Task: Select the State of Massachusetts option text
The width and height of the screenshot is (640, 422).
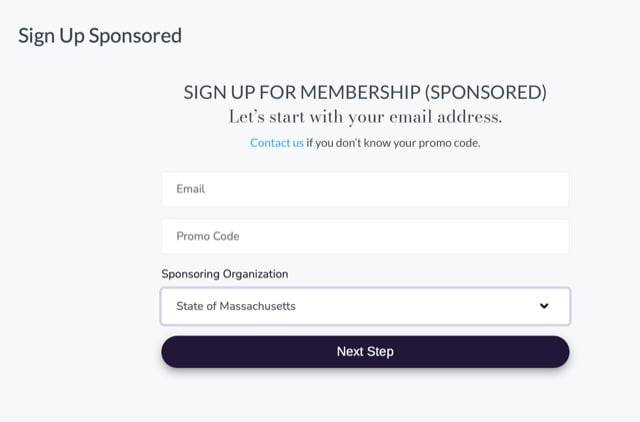Action: pyautogui.click(x=236, y=306)
